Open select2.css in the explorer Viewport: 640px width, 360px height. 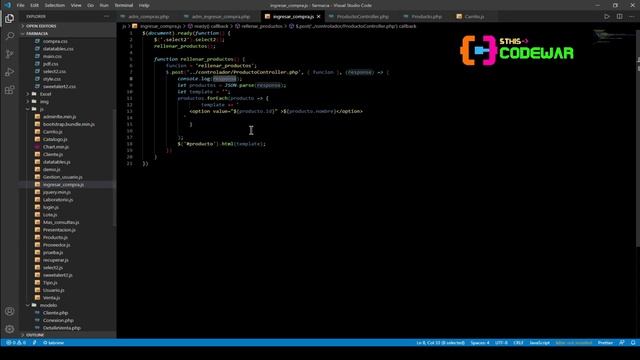(x=54, y=71)
